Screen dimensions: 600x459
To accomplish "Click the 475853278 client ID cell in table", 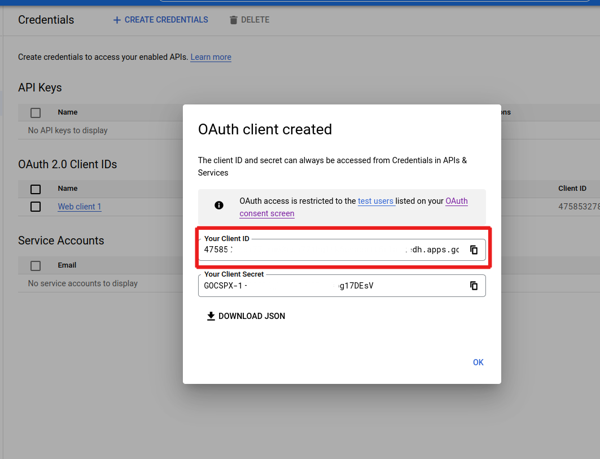I will [579, 207].
